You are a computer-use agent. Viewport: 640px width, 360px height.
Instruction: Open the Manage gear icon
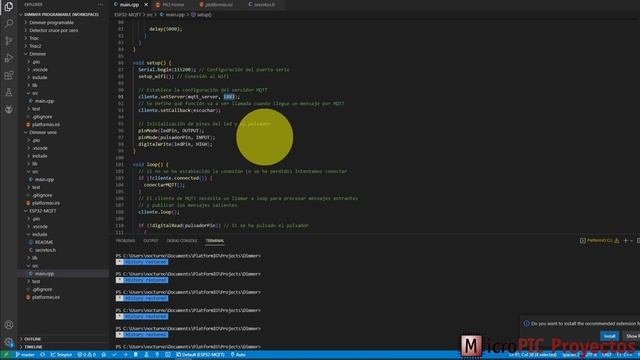(x=9, y=342)
